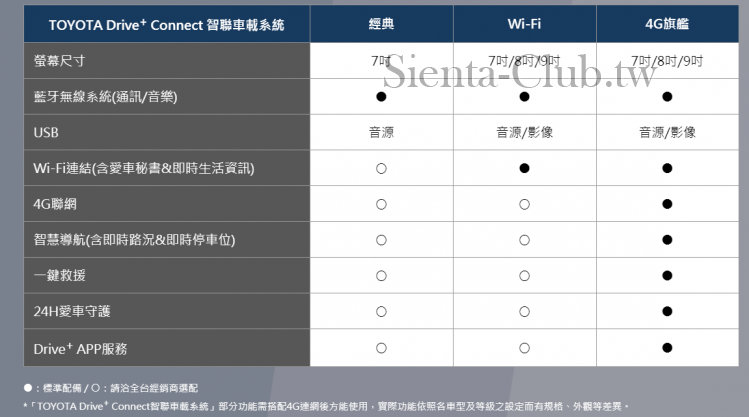The width and height of the screenshot is (749, 417).
Task: Click the filled dot for 一鍵救援 in 4G旗艦 column
Action: pyautogui.click(x=667, y=276)
